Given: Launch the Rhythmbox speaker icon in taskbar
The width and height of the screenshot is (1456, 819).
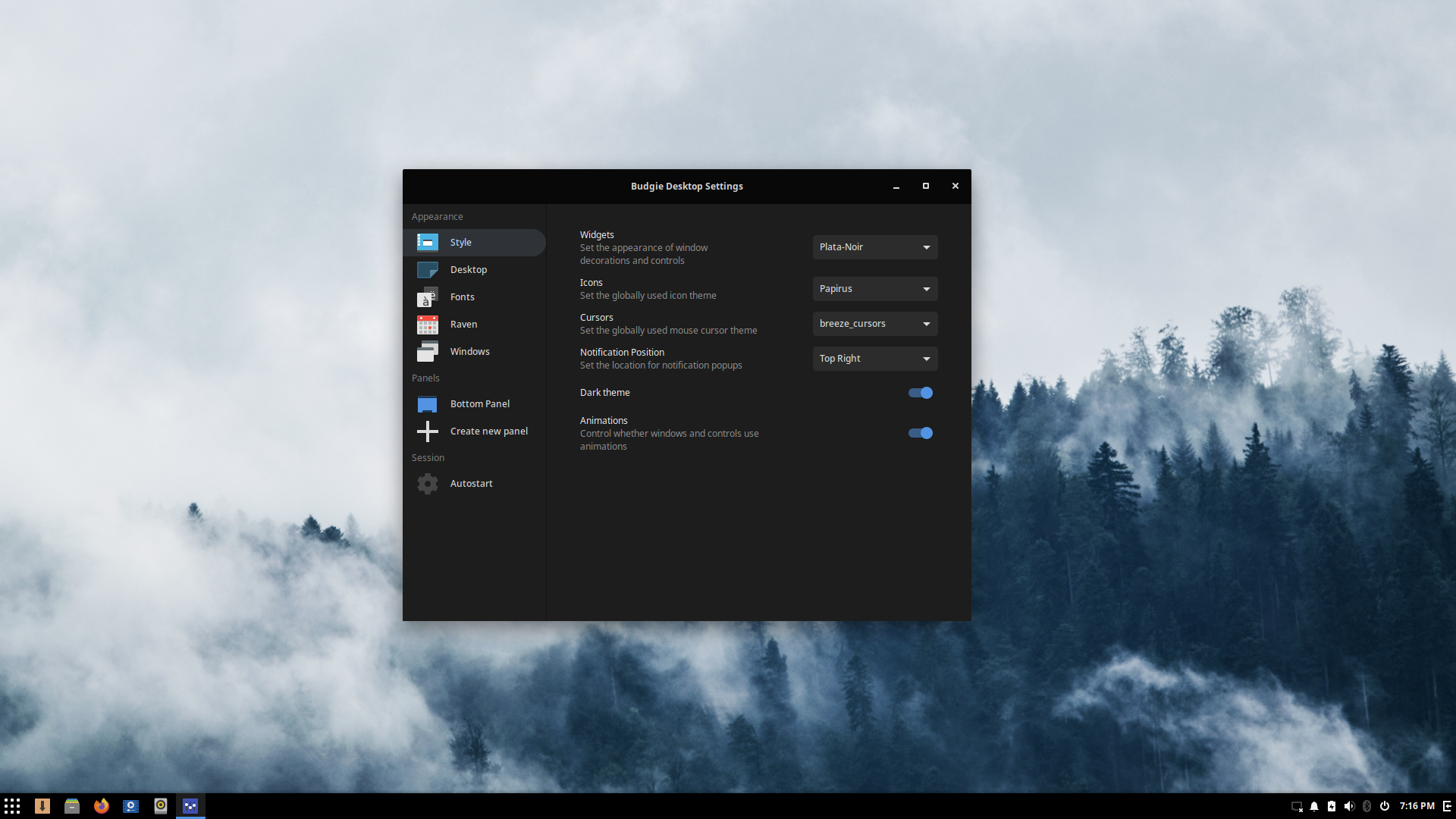Looking at the screenshot, I should coord(161,806).
